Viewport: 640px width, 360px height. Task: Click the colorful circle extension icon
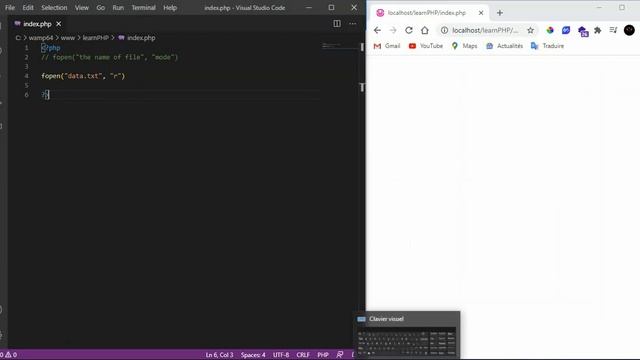[x=550, y=30]
